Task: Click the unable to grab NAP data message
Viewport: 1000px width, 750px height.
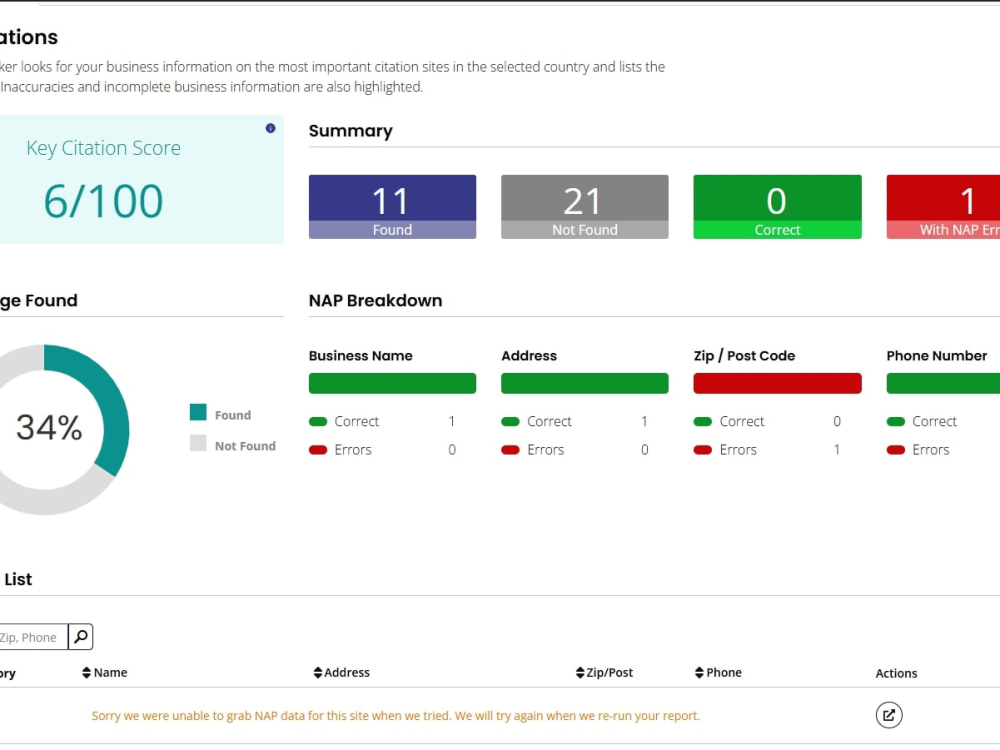Action: coord(395,716)
